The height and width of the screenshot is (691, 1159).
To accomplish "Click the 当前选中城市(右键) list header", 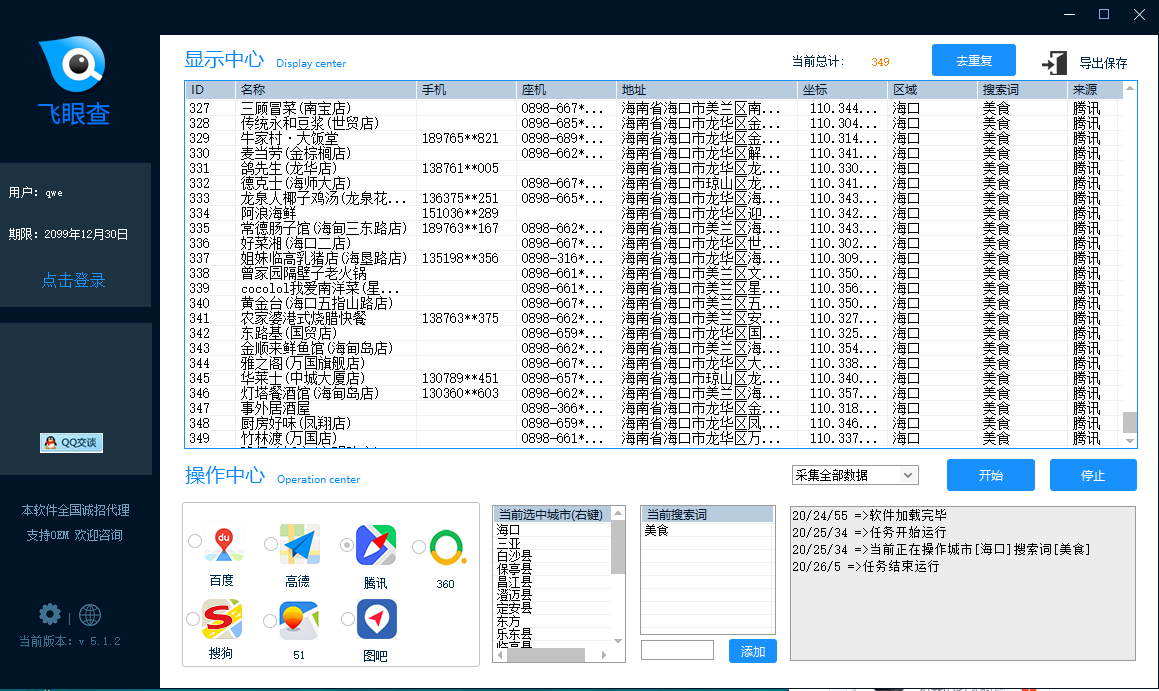I will (552, 514).
